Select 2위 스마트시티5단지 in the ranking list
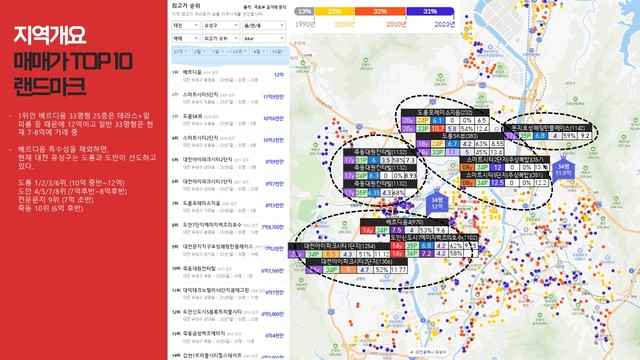Viewport: 640px width, 360px height. click(x=228, y=98)
